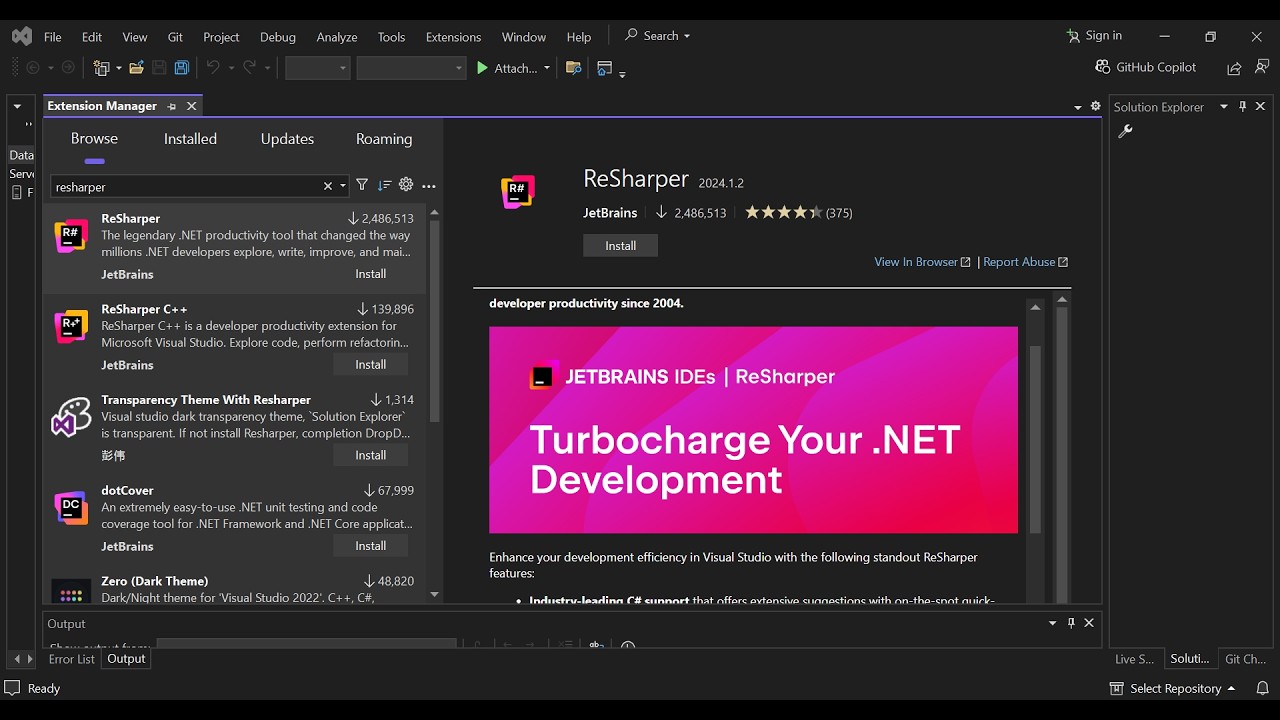Switch to the Error List tab
Image resolution: width=1280 pixels, height=720 pixels.
[x=72, y=659]
